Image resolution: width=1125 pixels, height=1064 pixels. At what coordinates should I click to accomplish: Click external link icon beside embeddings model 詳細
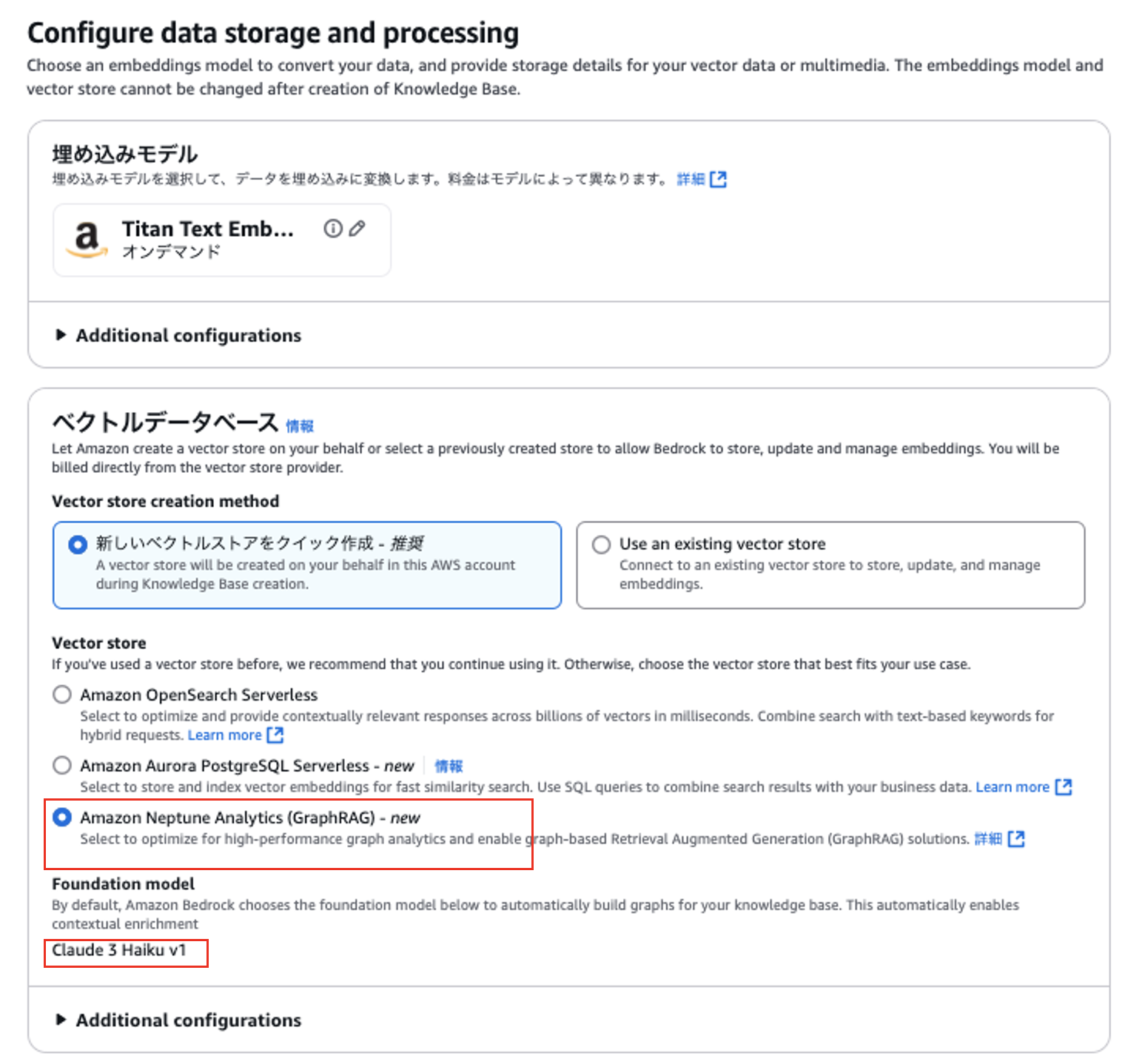[718, 179]
